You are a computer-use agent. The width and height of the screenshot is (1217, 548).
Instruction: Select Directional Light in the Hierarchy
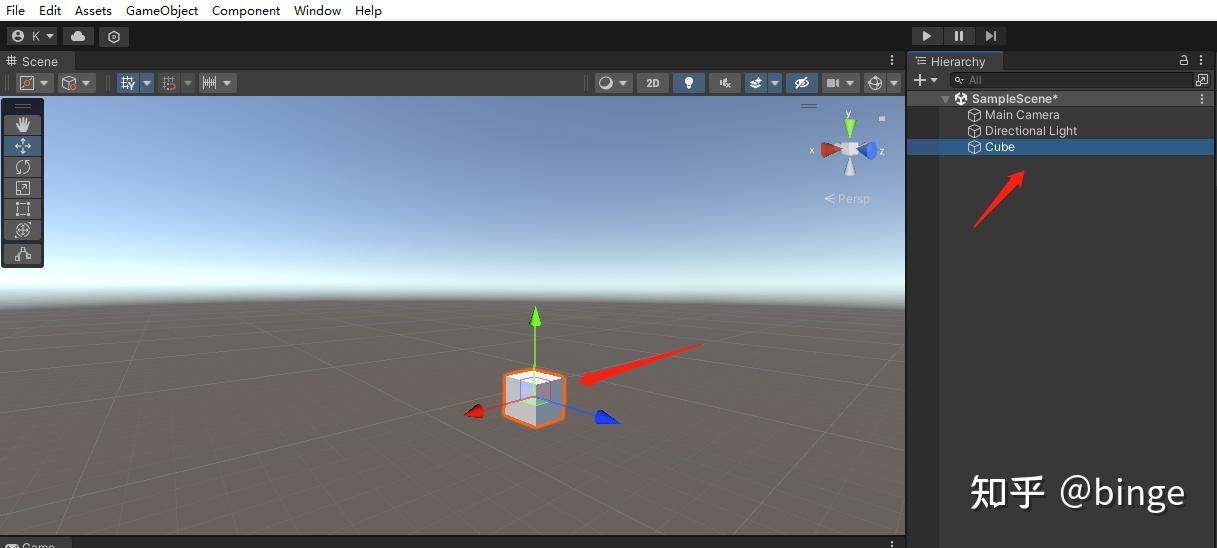click(x=1031, y=131)
